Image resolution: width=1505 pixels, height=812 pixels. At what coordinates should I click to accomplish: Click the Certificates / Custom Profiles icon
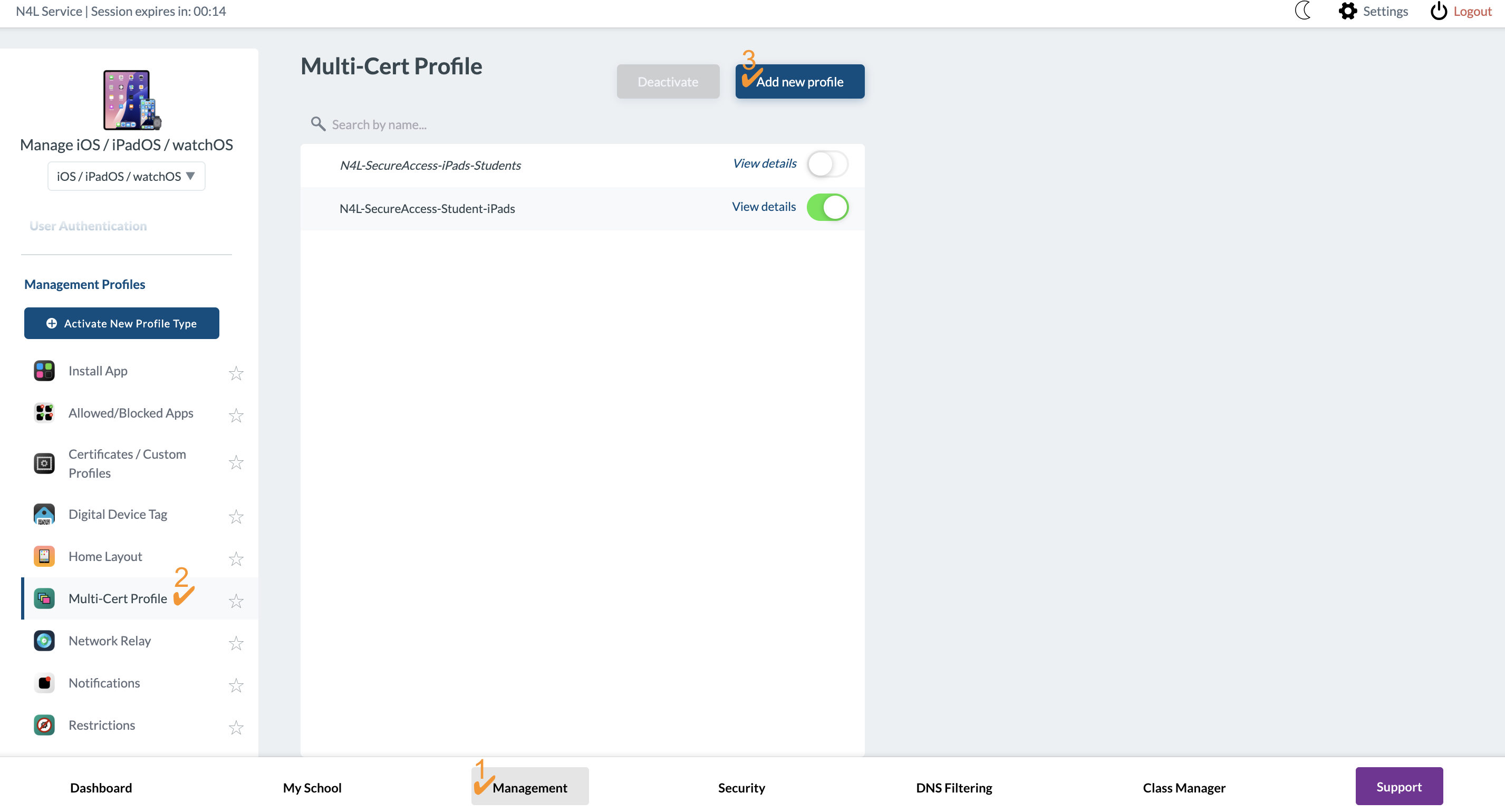tap(44, 463)
